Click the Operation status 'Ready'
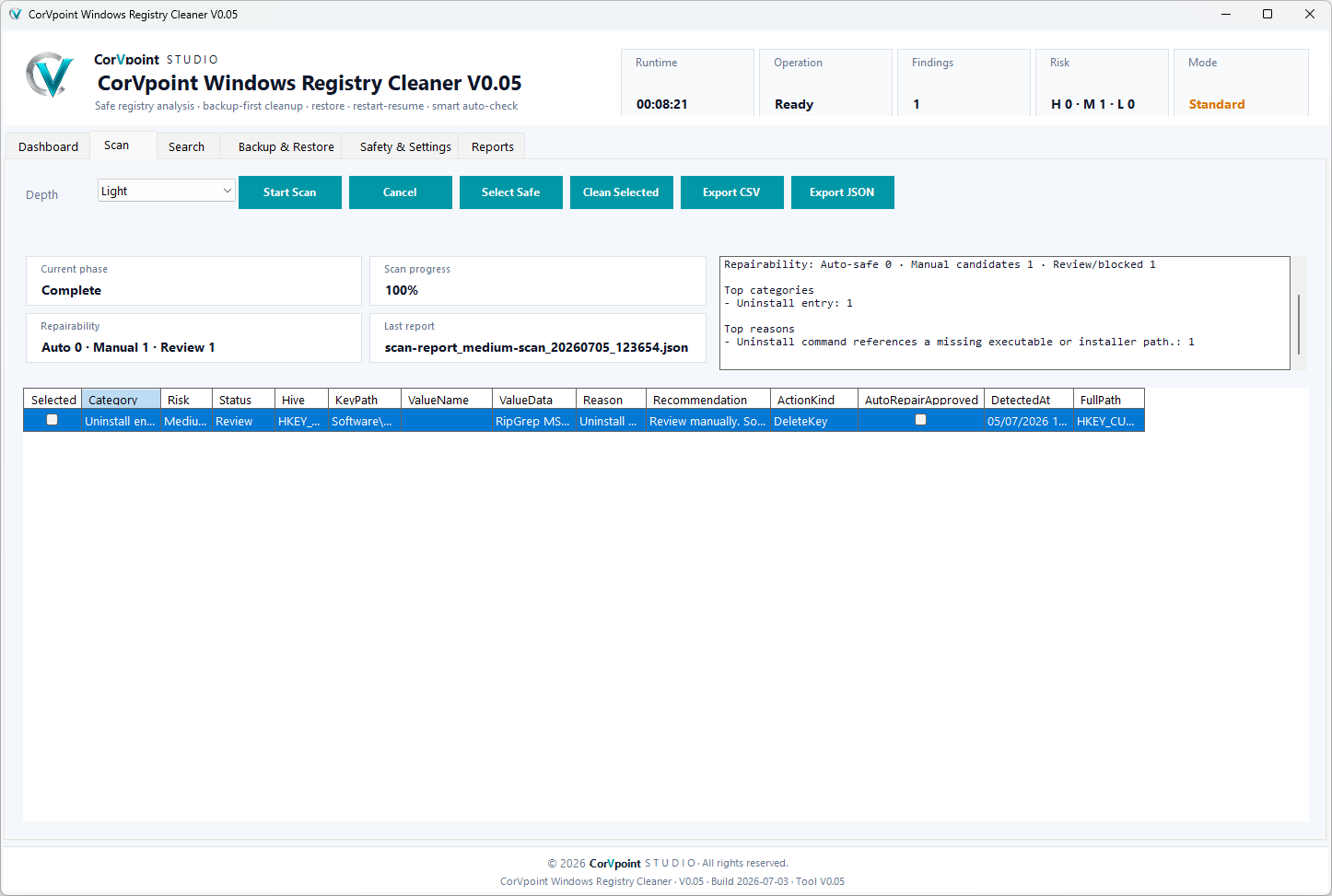 coord(794,104)
